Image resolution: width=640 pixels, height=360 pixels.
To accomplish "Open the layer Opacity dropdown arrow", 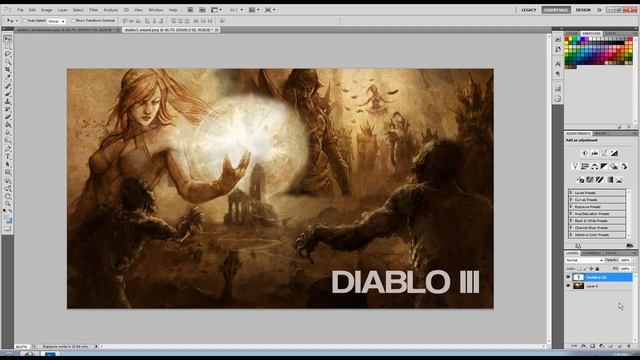I will click(633, 260).
